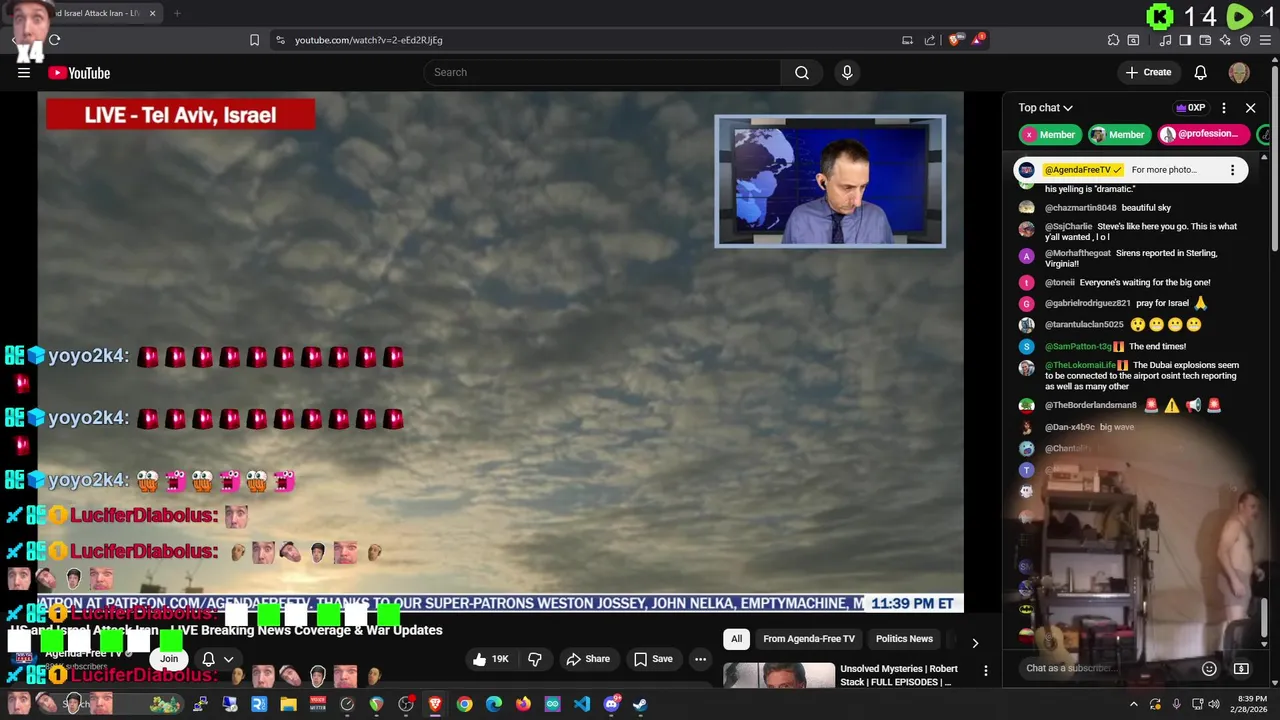Open the YouTube account avatar menu

(x=1239, y=72)
